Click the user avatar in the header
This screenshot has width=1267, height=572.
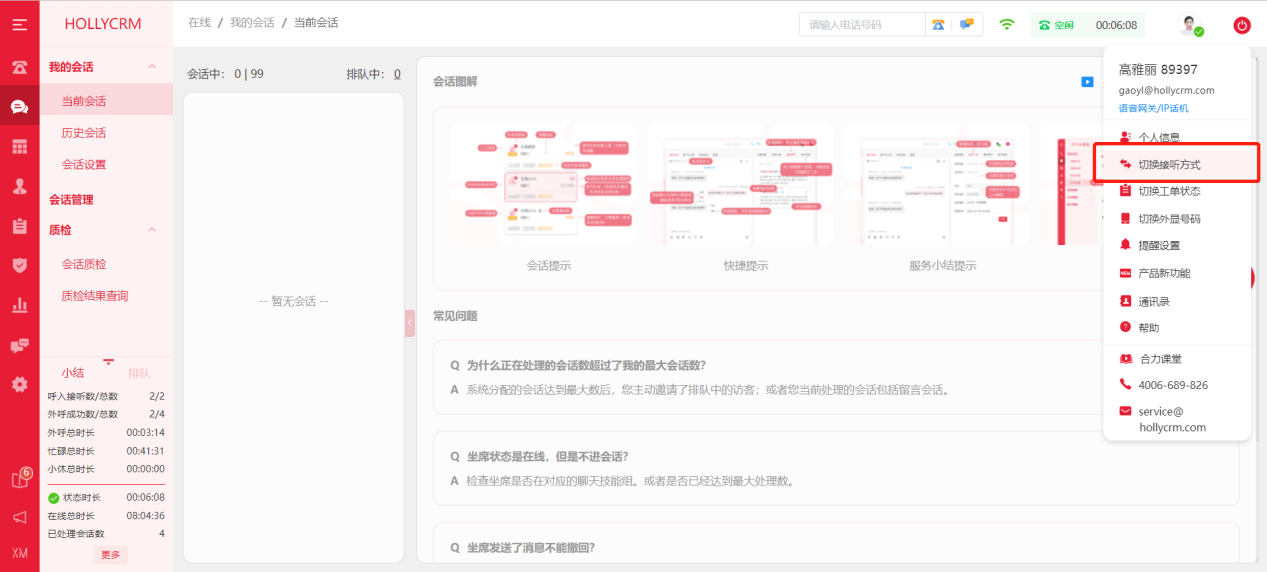[1189, 25]
